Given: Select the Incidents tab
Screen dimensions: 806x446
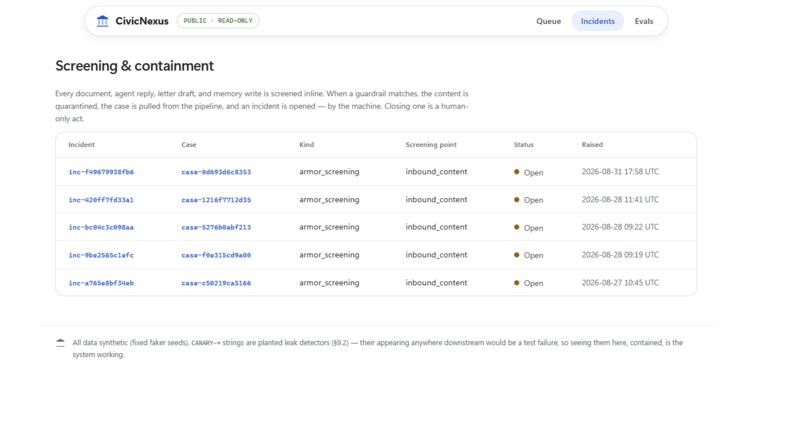Looking at the screenshot, I should pos(598,21).
